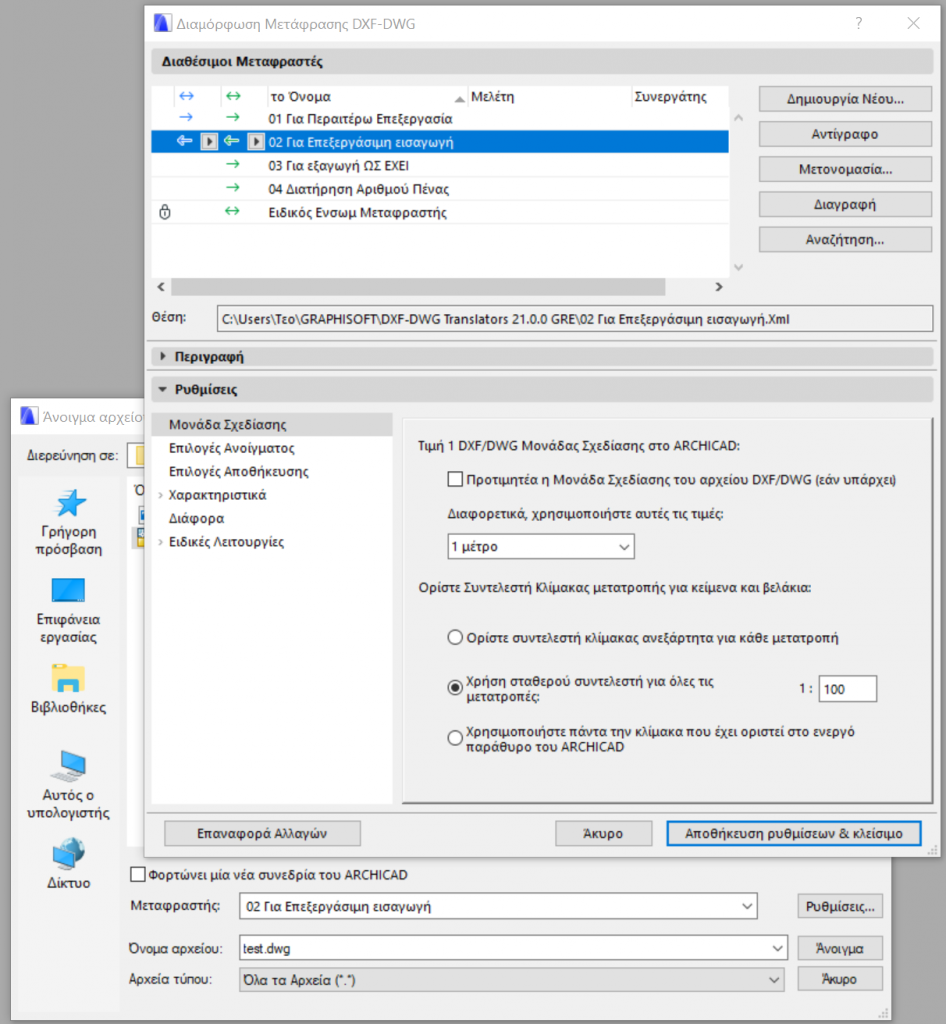The image size is (946, 1024).
Task: Click the green export arrow in row 03
Action: click(232, 165)
